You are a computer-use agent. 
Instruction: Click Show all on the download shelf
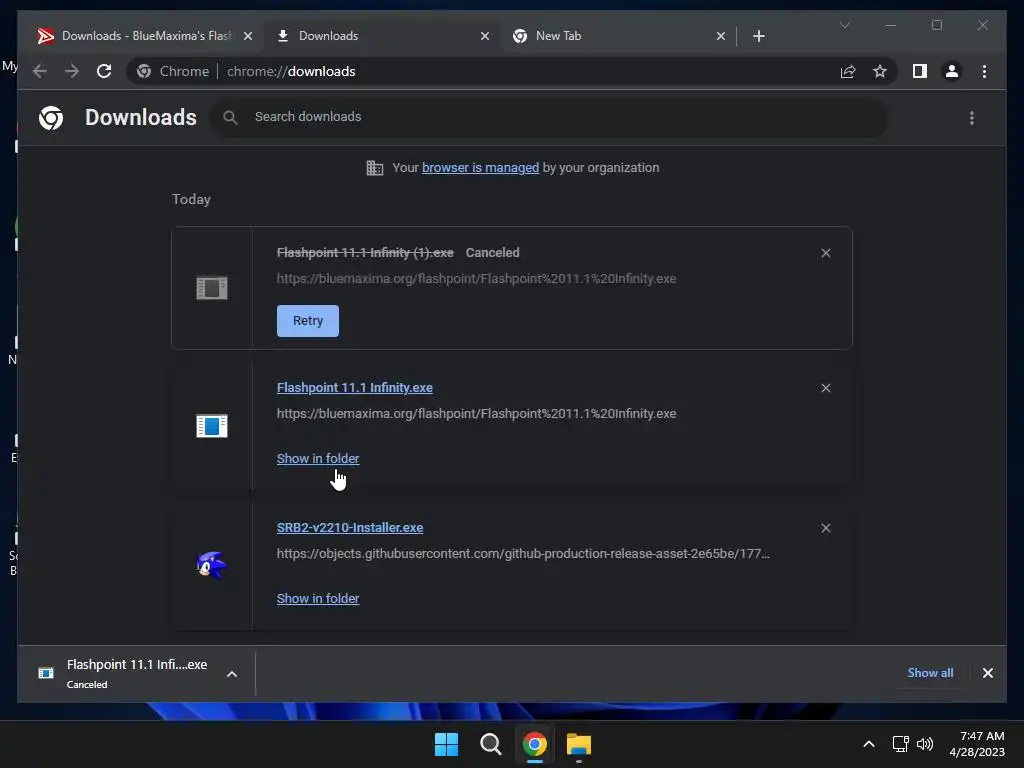[x=930, y=673]
